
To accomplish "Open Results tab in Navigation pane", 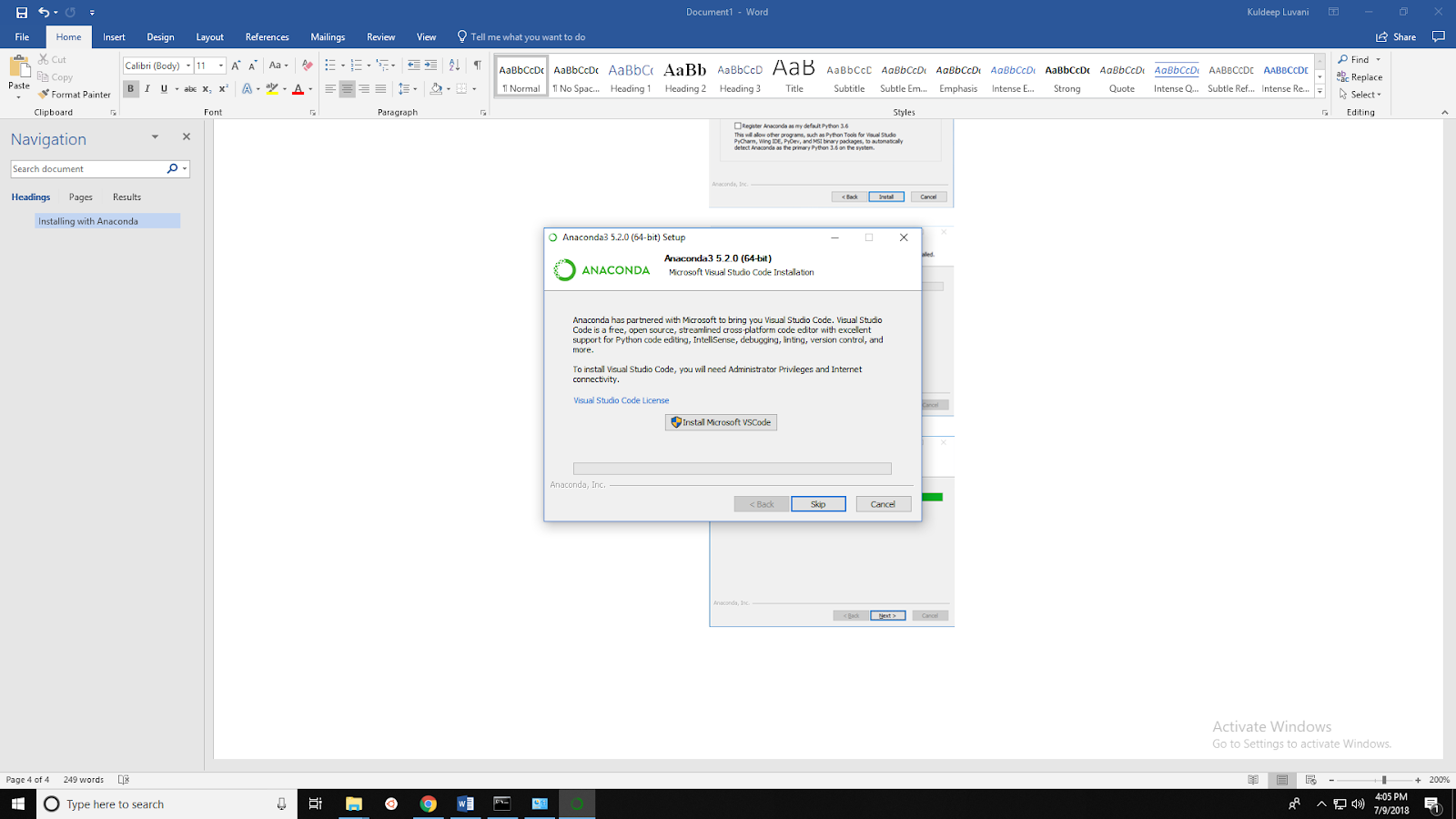I will pos(126,197).
